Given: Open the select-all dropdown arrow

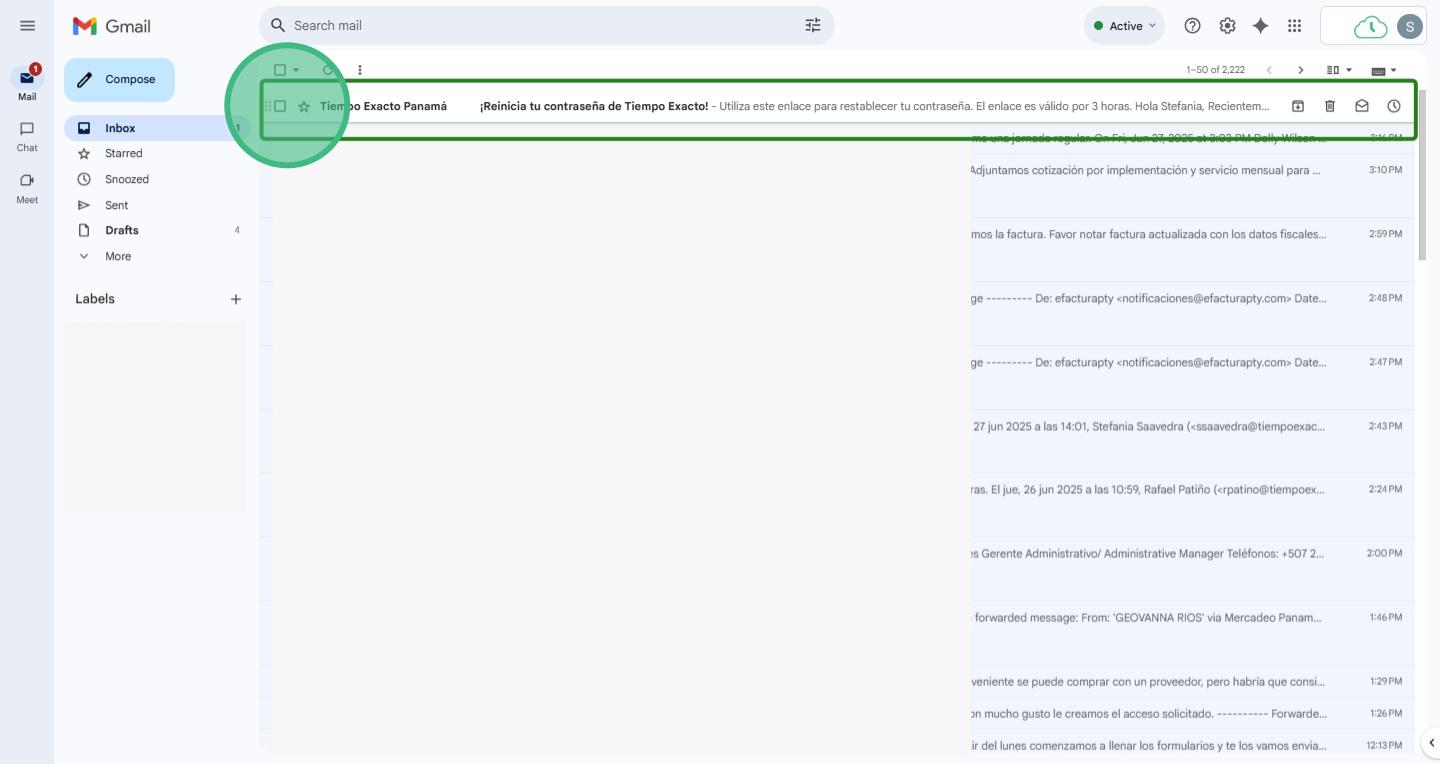Looking at the screenshot, I should [x=296, y=70].
